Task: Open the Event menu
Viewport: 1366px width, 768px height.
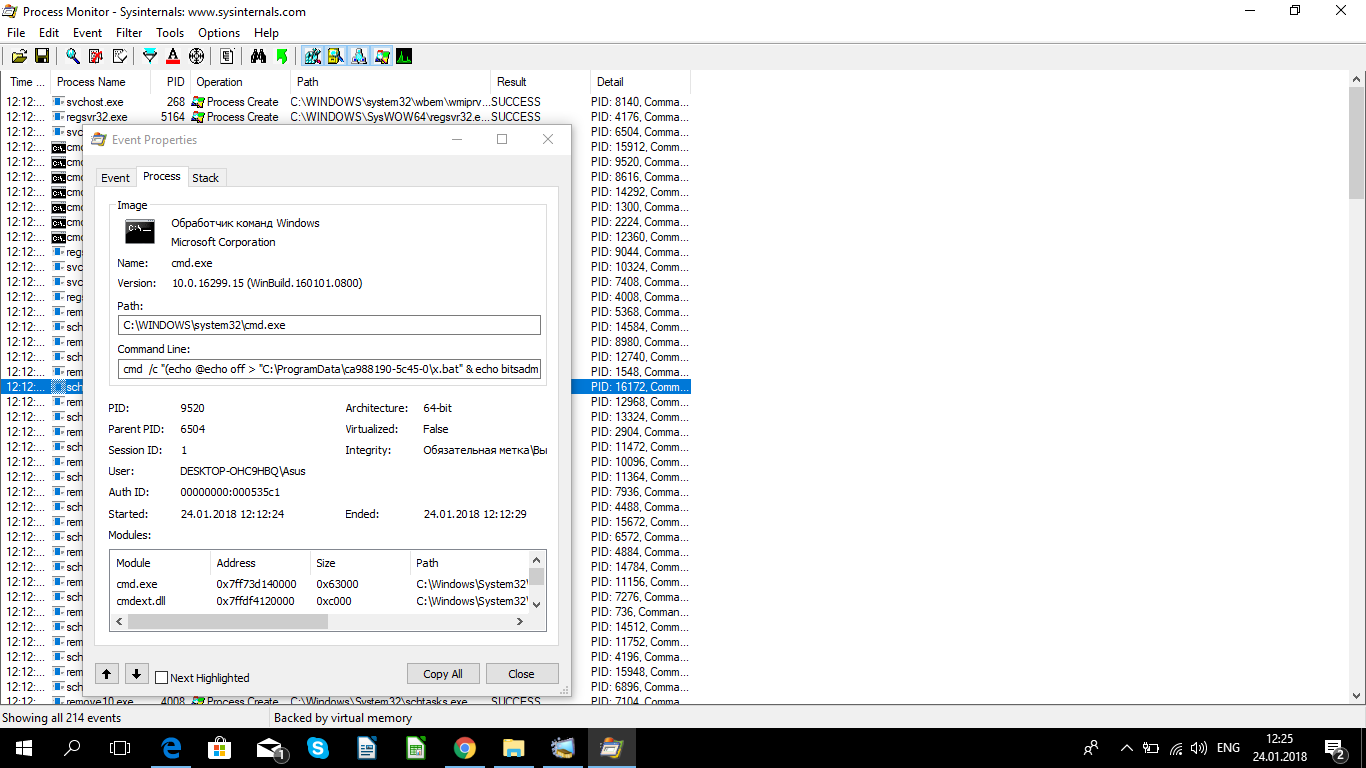Action: [88, 33]
